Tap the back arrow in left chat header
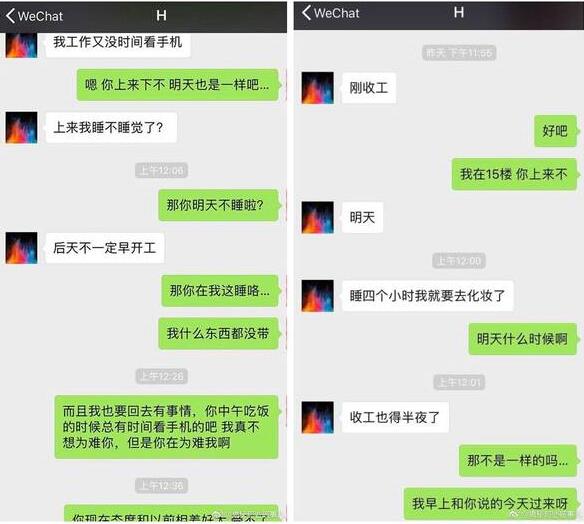The width and height of the screenshot is (584, 524). 10,16
